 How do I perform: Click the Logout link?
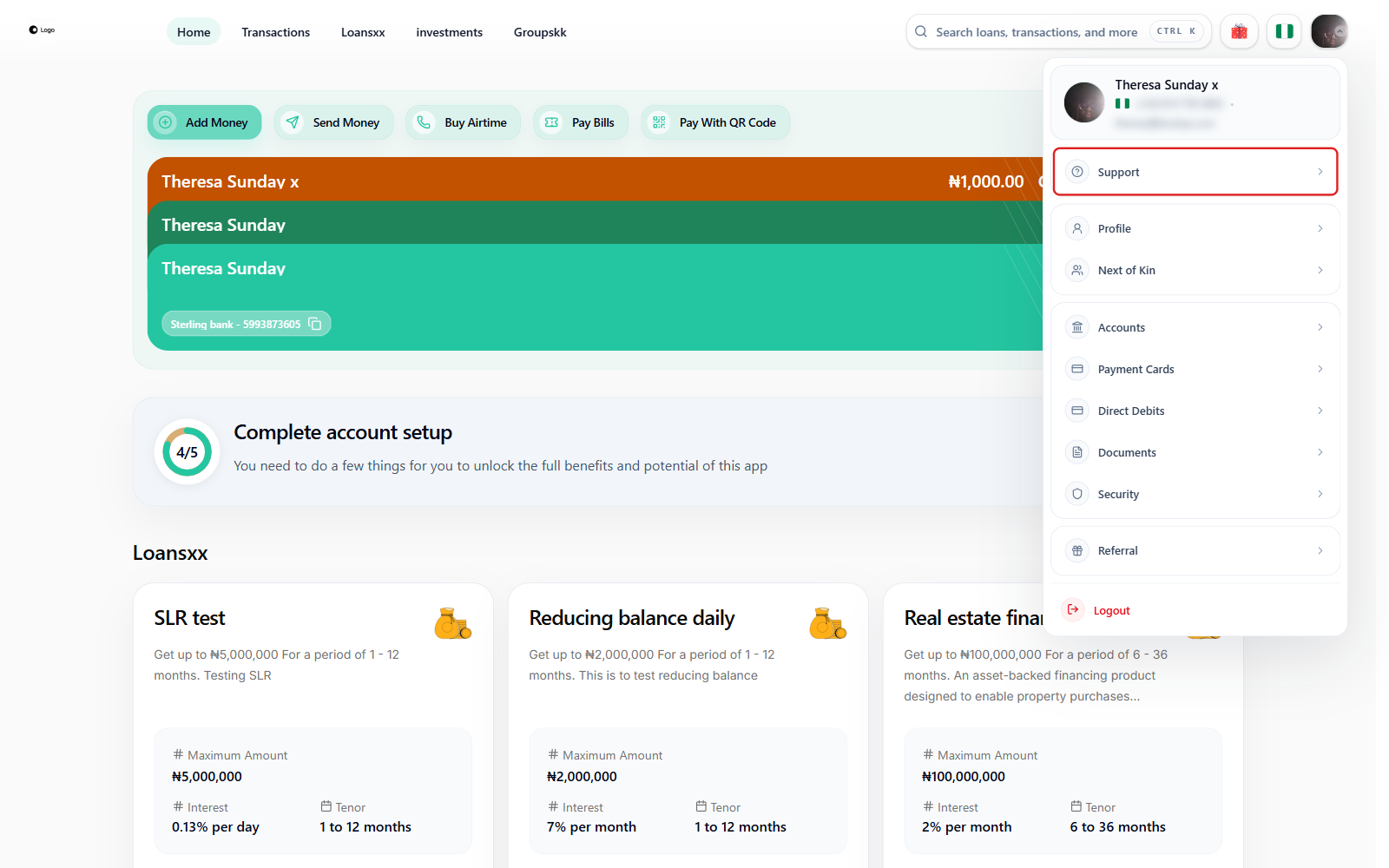tap(1111, 610)
